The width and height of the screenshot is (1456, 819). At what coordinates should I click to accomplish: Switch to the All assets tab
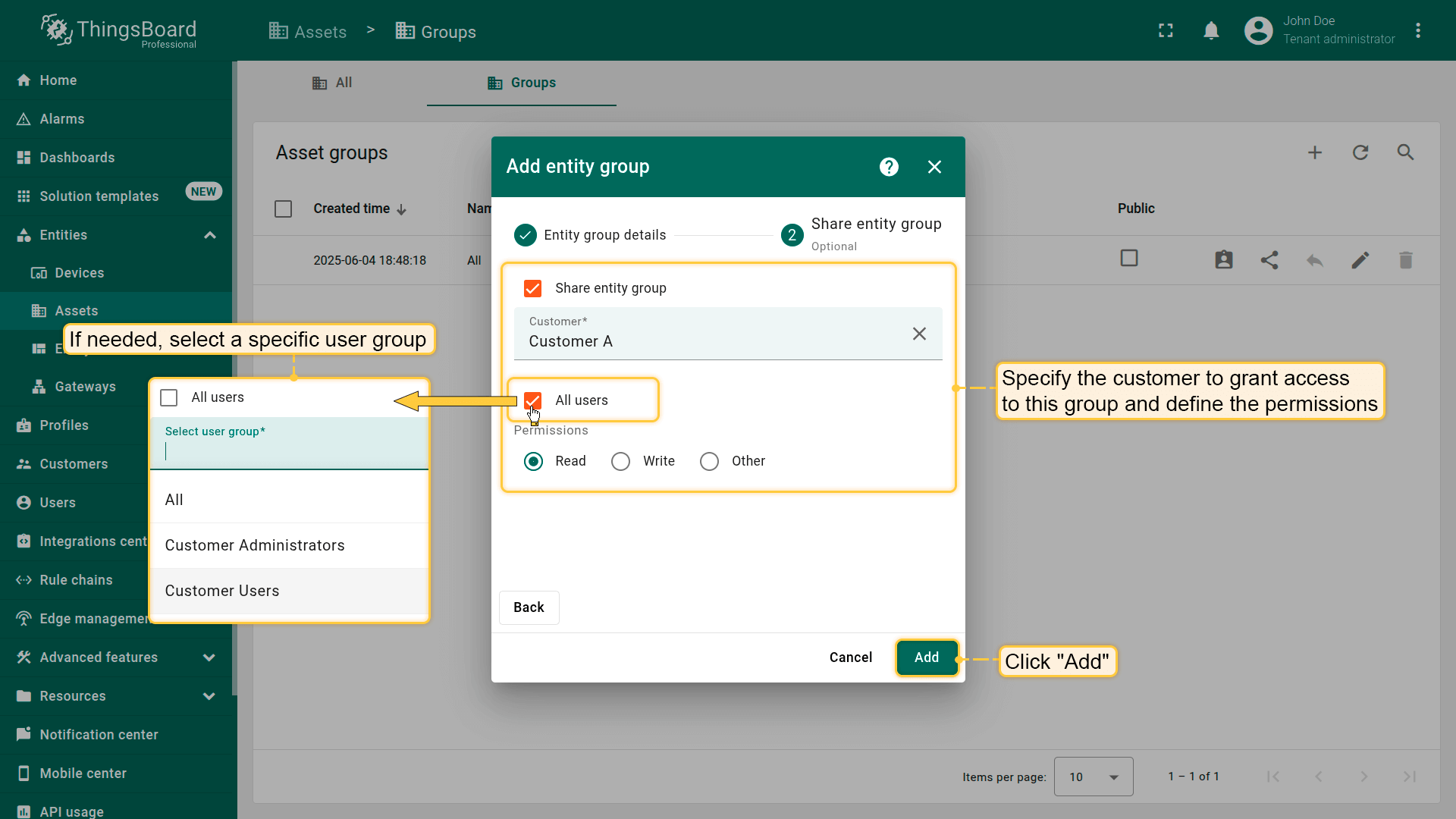point(333,83)
